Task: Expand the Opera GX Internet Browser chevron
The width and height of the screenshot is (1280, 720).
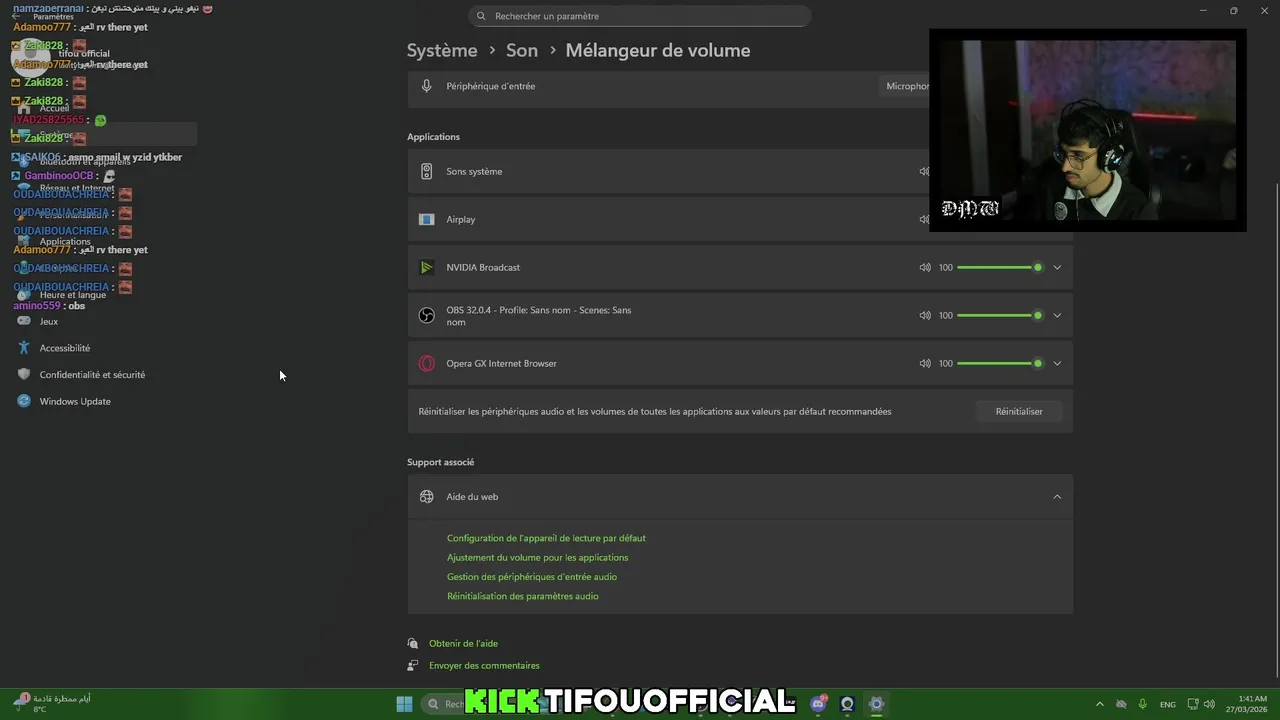Action: (x=1057, y=363)
